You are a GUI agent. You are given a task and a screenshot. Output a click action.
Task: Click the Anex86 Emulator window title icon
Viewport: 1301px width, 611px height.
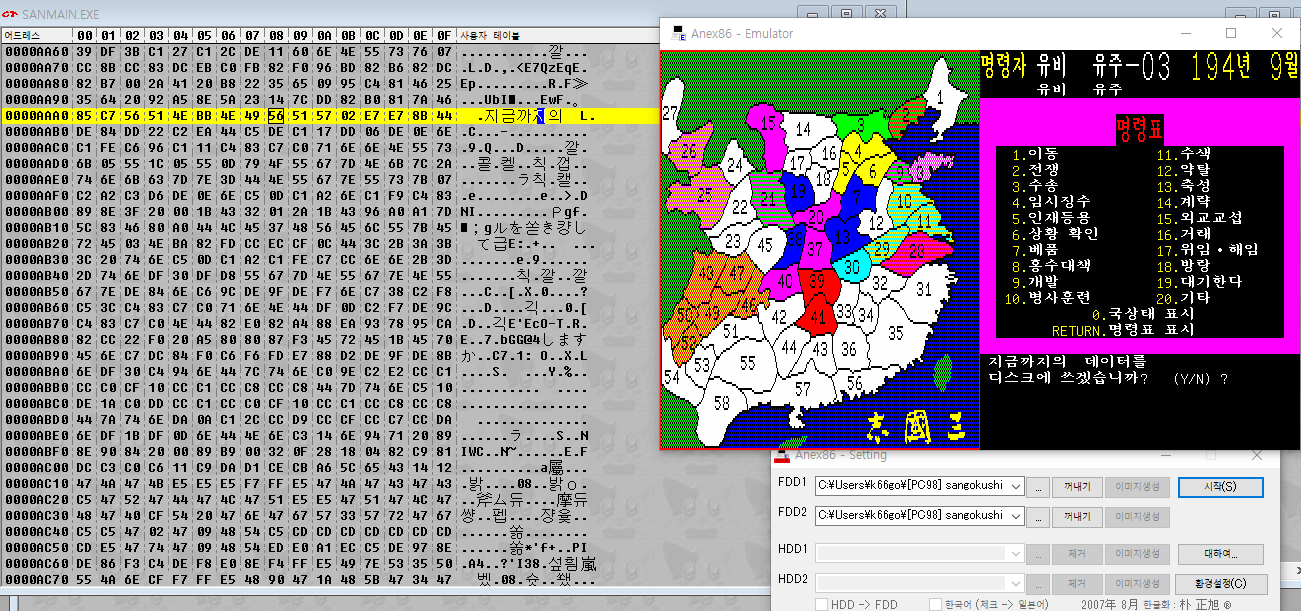coord(678,33)
